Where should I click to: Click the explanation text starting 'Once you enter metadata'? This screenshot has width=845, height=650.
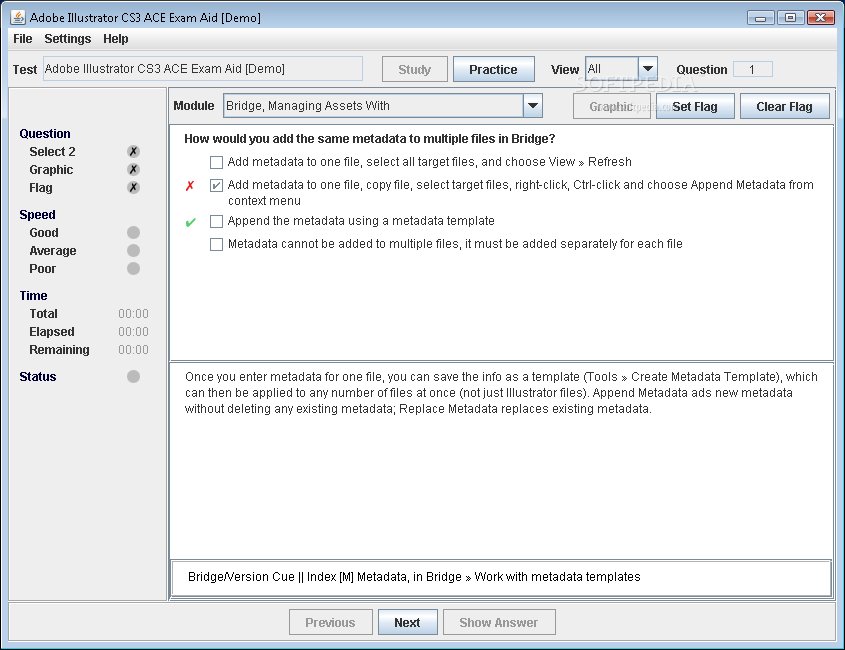501,392
